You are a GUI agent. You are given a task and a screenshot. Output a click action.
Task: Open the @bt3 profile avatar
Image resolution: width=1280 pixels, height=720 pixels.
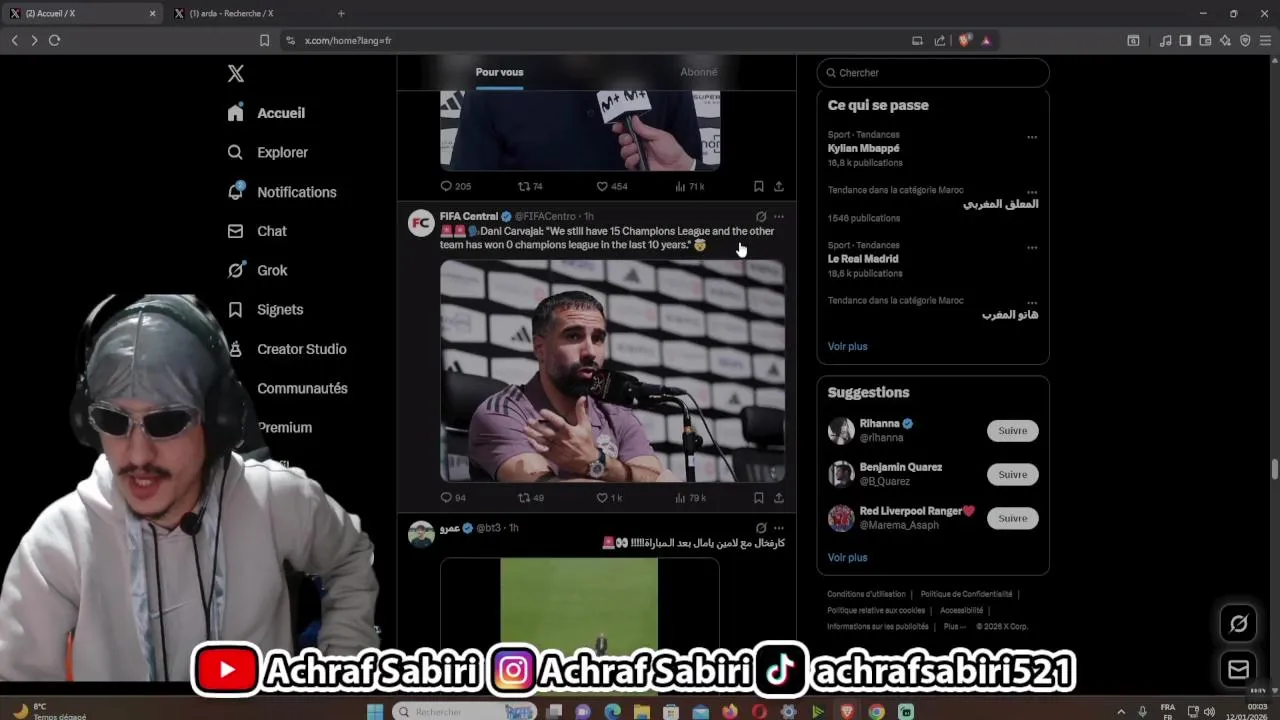[x=421, y=534]
